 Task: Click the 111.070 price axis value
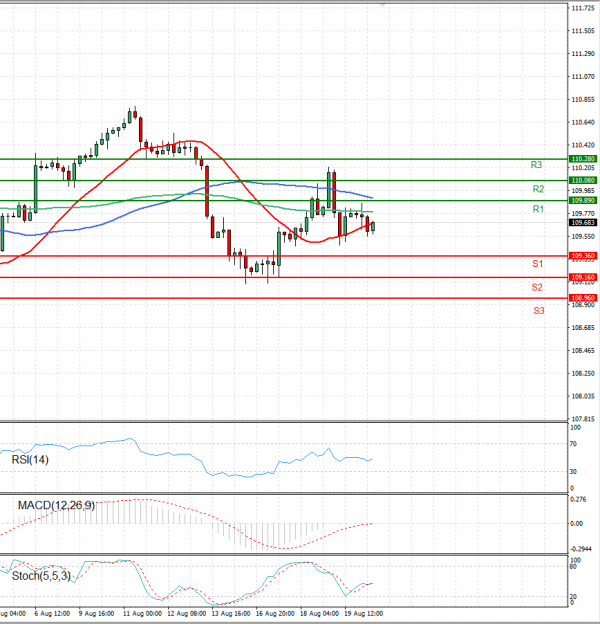coord(583,76)
